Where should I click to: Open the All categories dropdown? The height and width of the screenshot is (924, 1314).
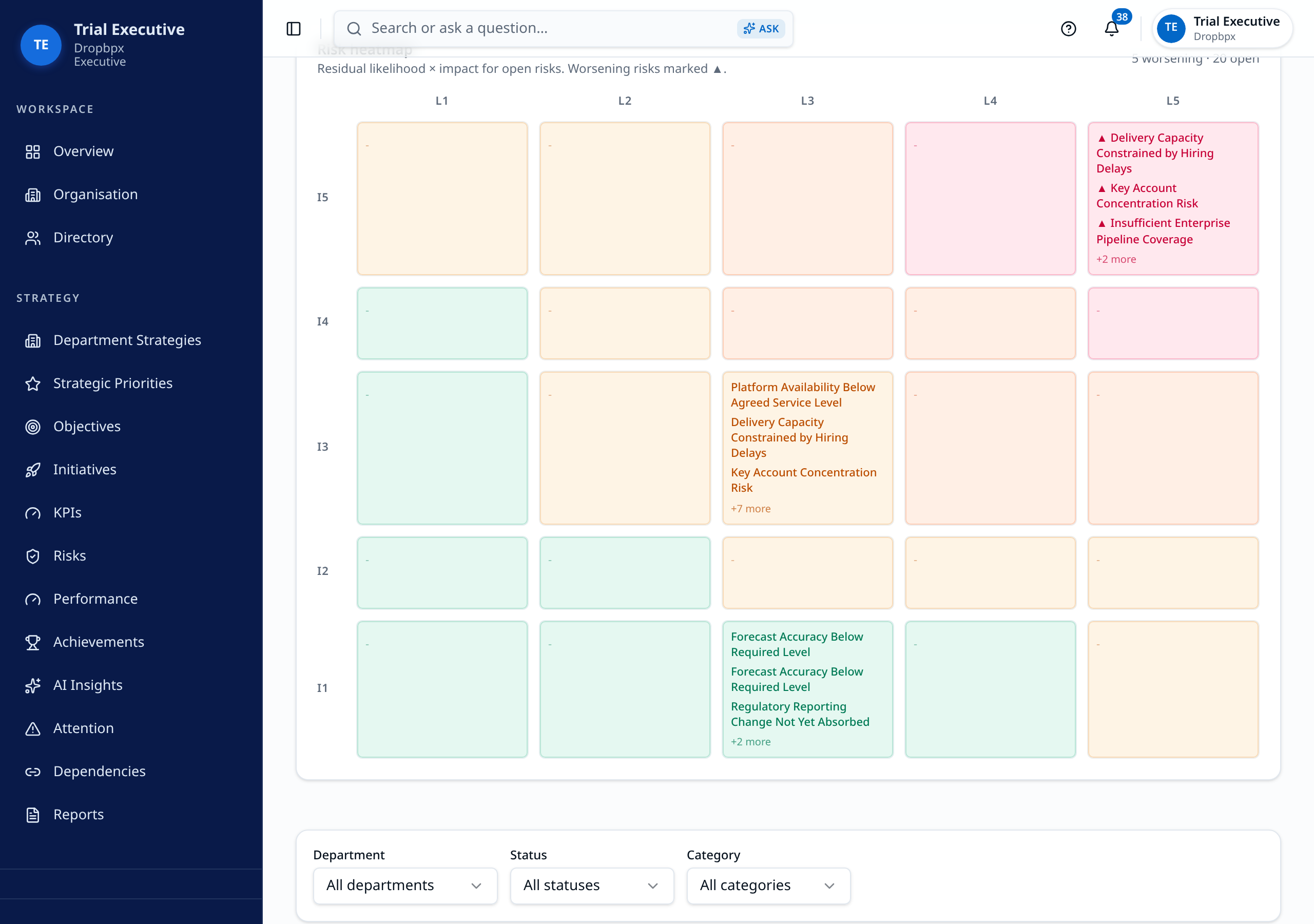point(768,885)
